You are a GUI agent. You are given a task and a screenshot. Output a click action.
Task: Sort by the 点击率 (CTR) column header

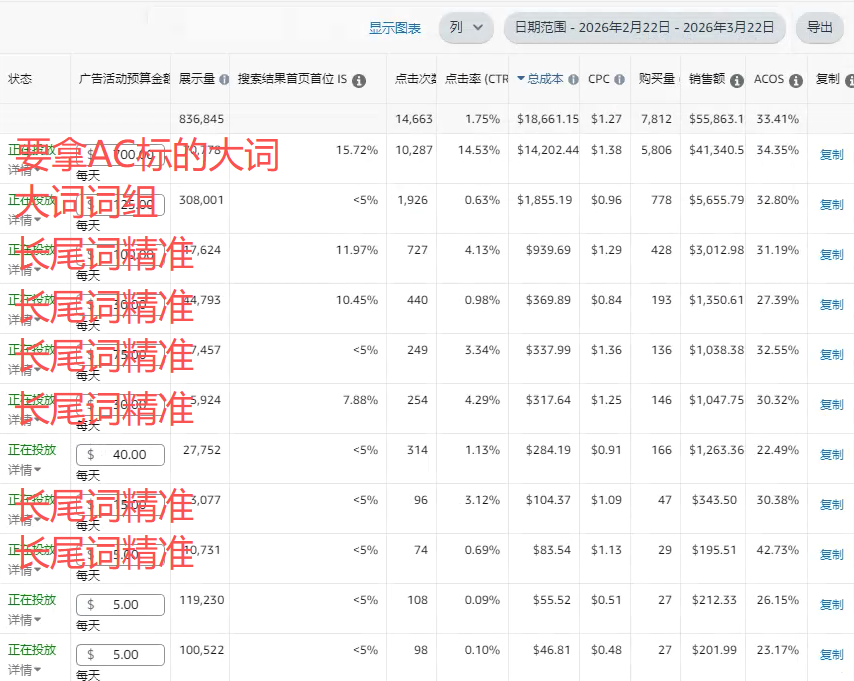pos(476,80)
